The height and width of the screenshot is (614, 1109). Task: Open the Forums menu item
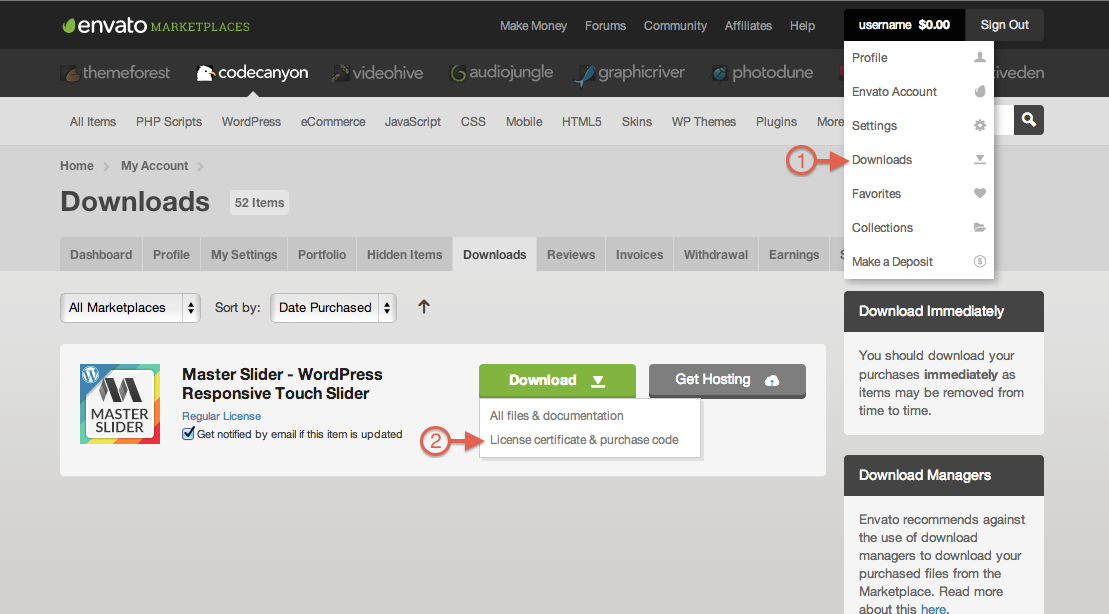605,25
